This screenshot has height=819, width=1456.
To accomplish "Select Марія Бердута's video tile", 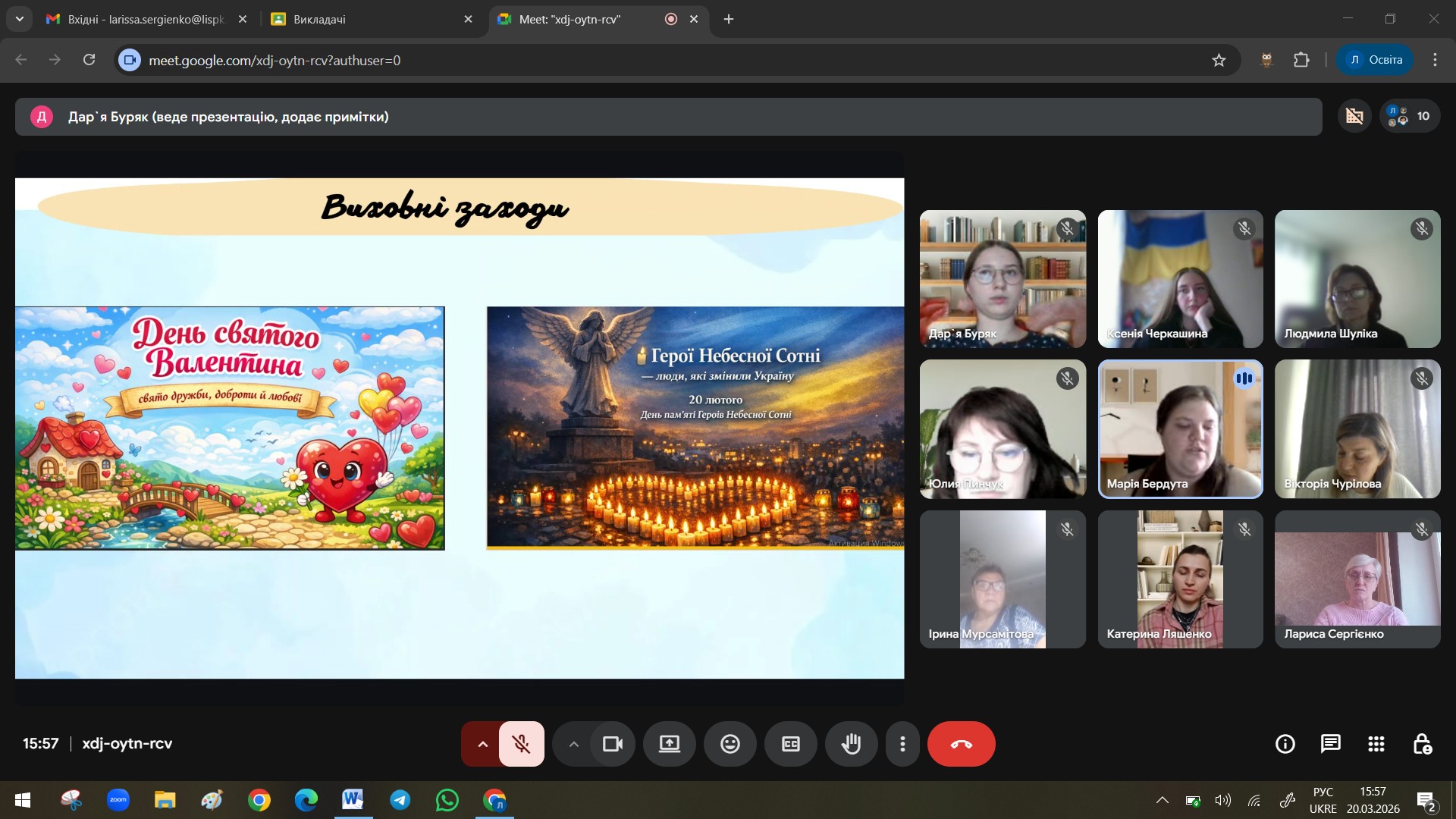I will [1180, 429].
